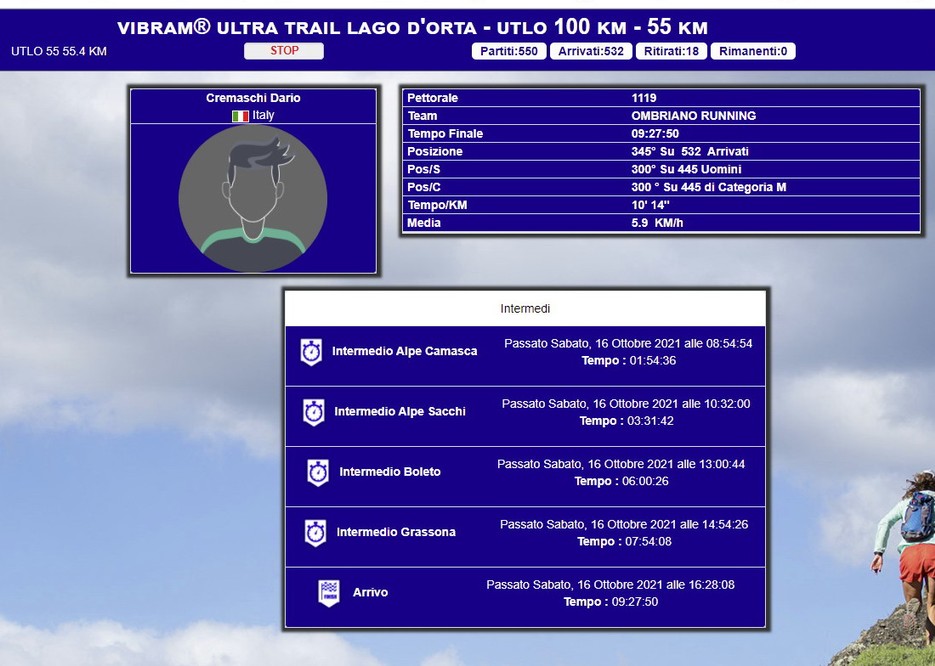Click the Italy flag icon
This screenshot has height=666, width=935.
[240, 116]
